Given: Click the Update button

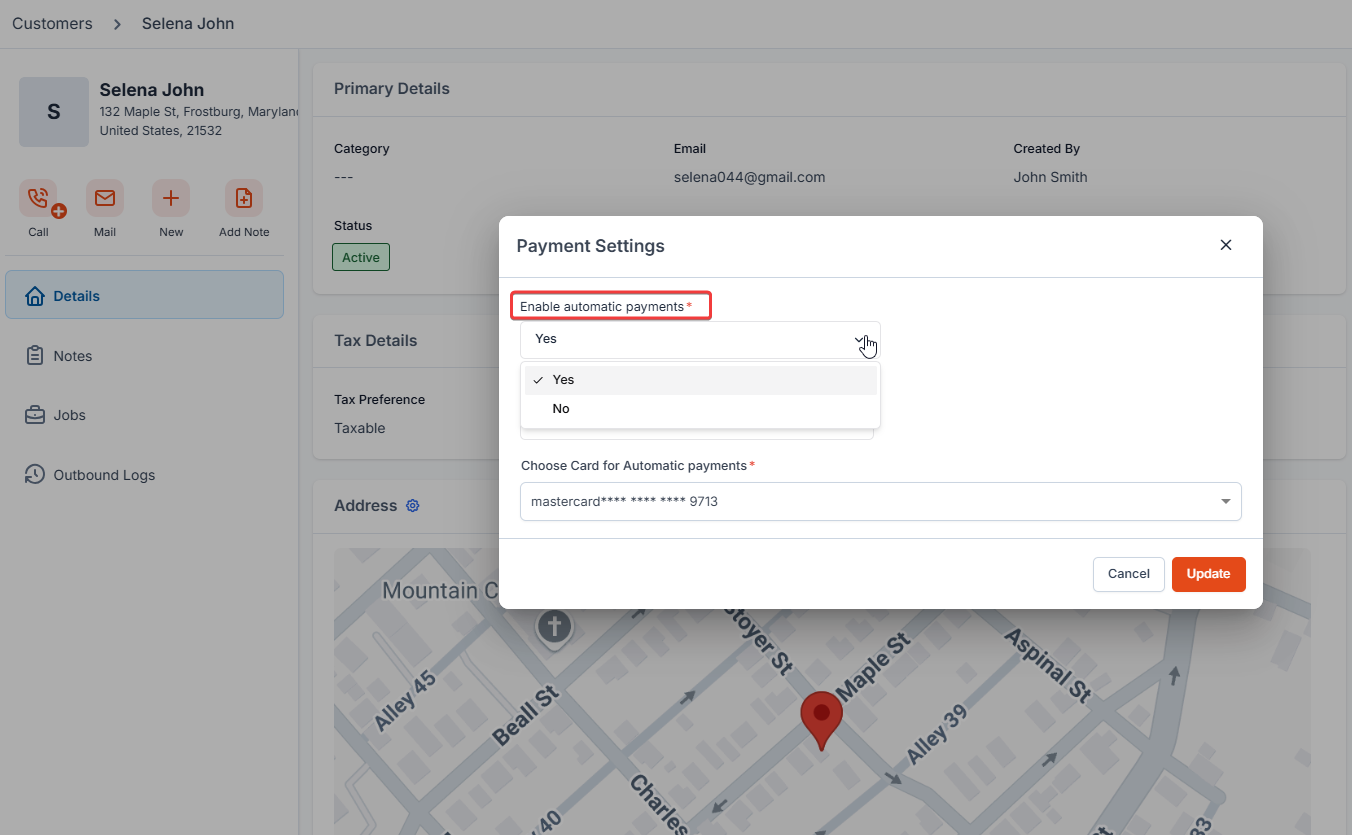Looking at the screenshot, I should 1209,574.
